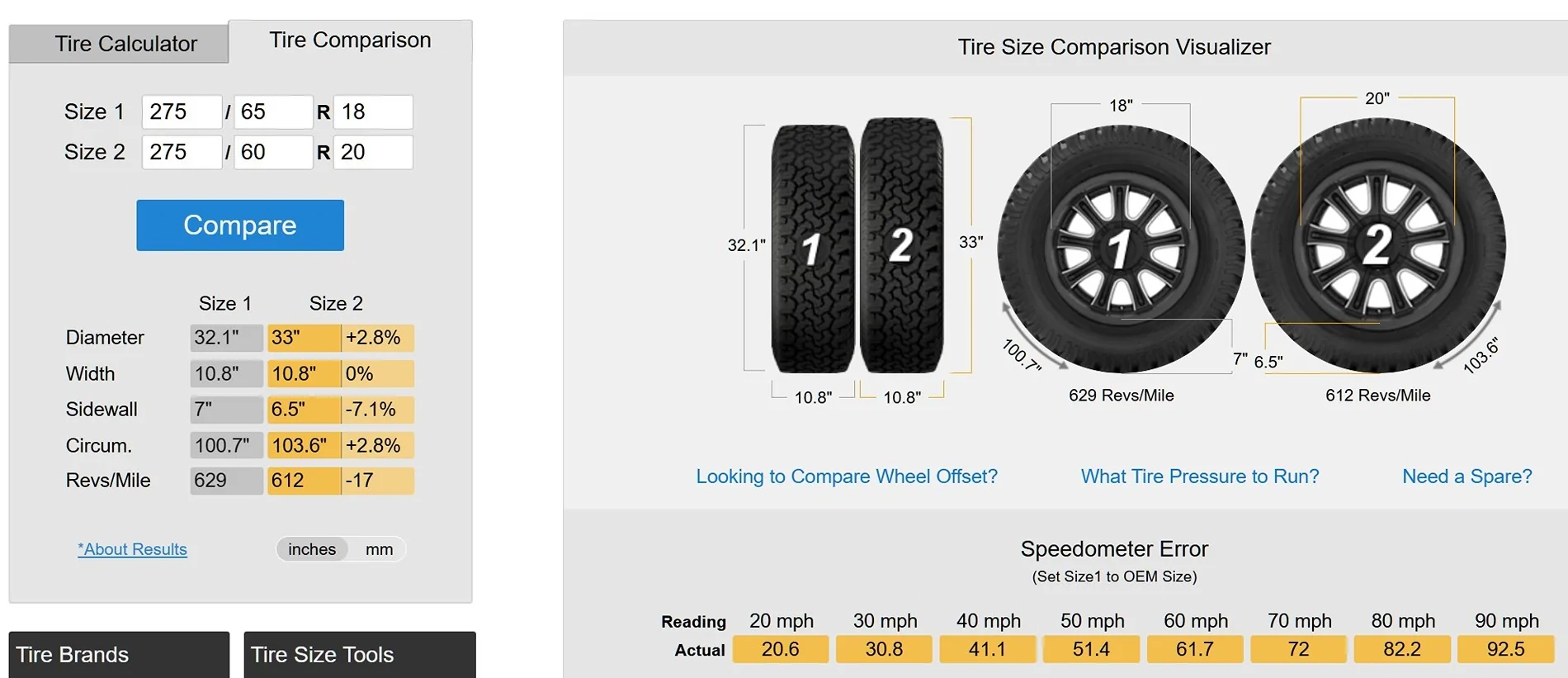Click the Need a Spare link
This screenshot has height=678, width=1568.
1466,476
